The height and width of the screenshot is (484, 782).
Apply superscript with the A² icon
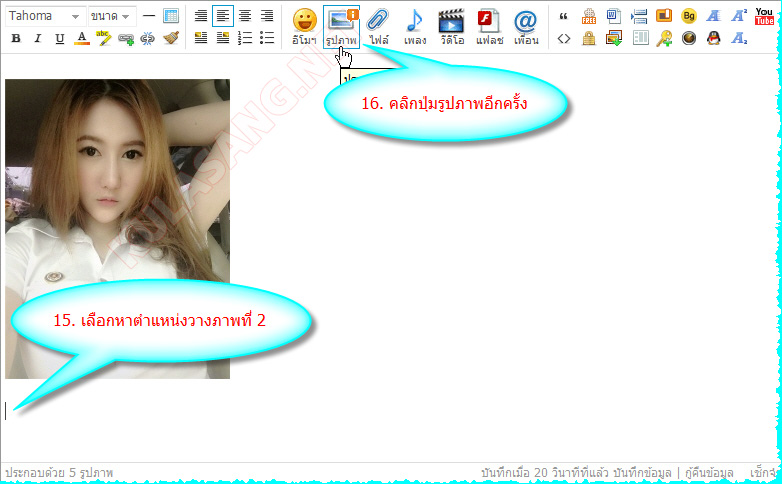(739, 16)
